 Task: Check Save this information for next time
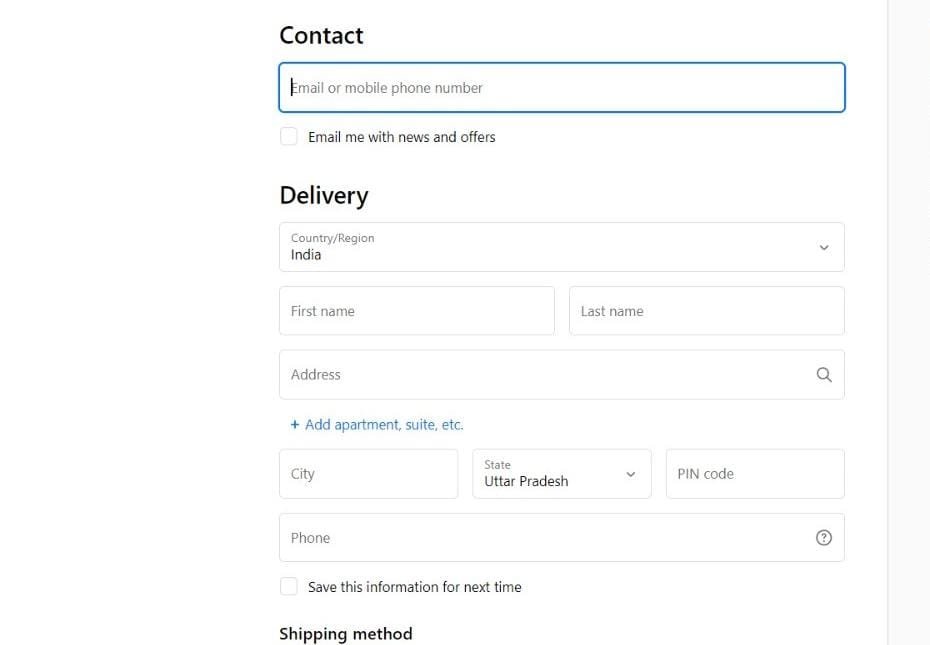289,586
